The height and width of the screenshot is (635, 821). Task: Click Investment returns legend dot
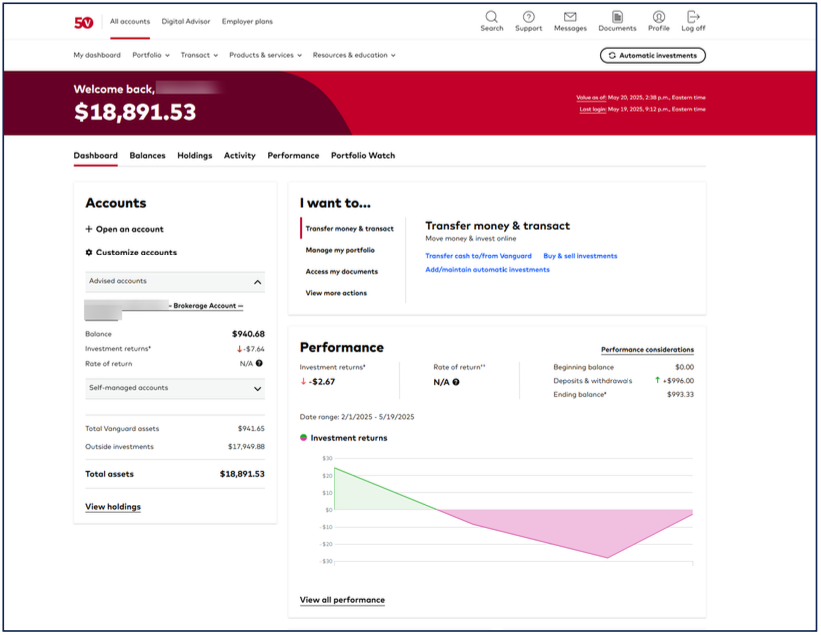[303, 438]
